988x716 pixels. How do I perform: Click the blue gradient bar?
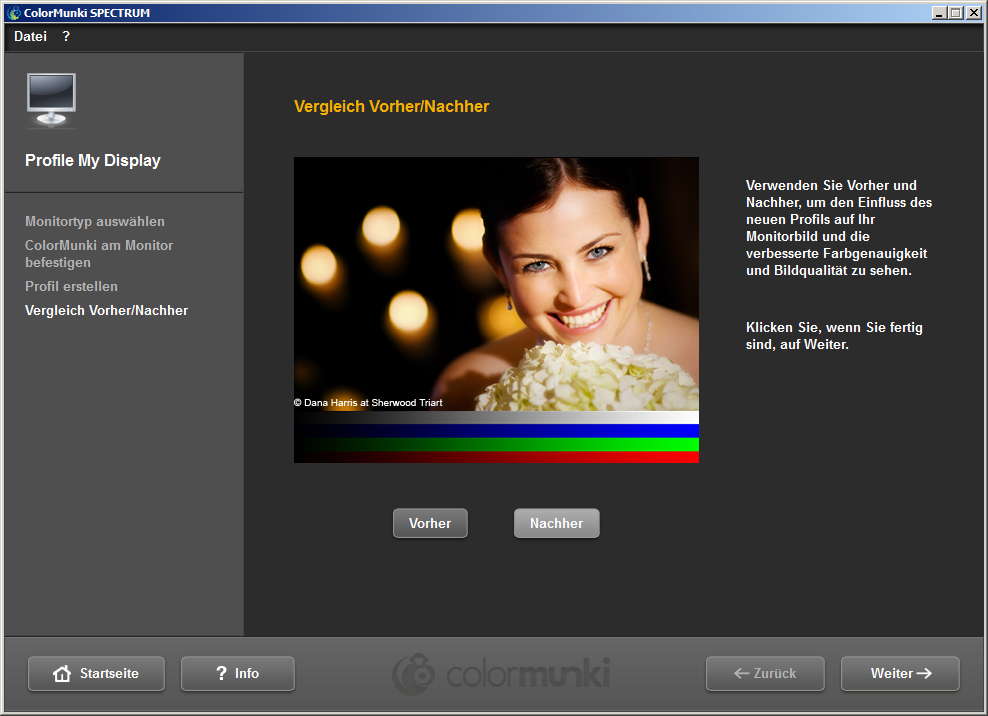coord(496,430)
